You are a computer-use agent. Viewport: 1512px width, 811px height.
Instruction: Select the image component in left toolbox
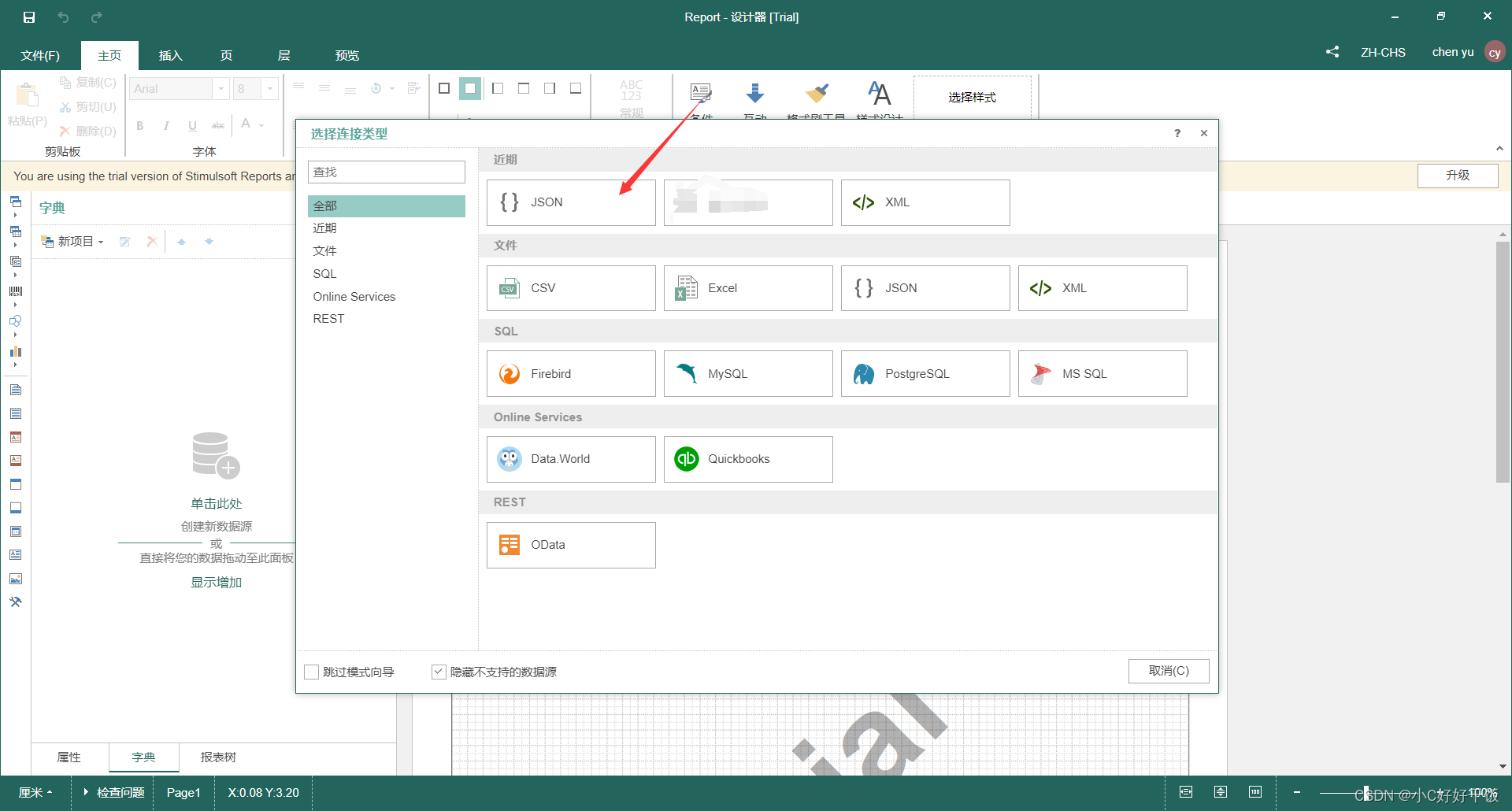pos(16,579)
